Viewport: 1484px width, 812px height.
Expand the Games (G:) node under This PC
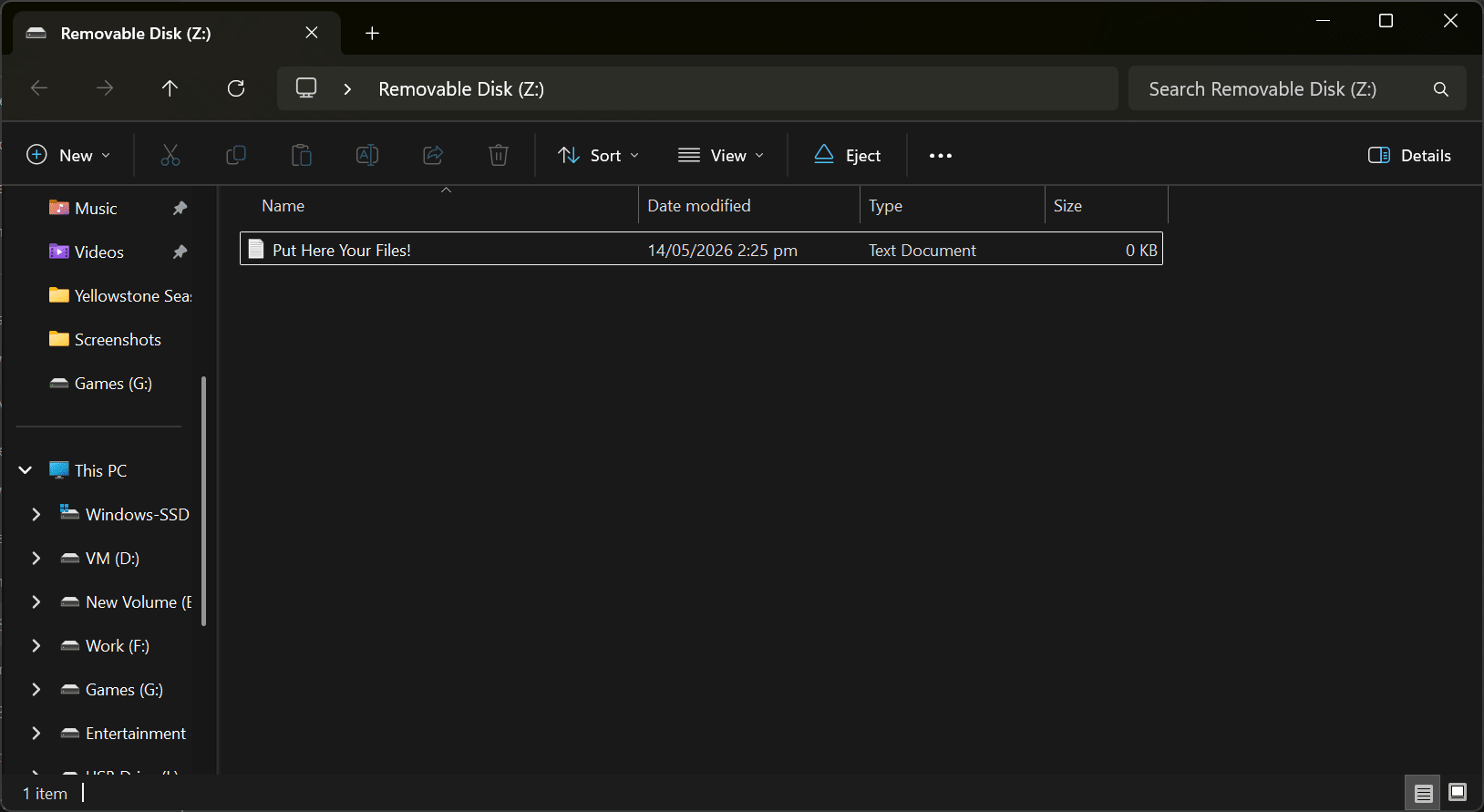pyautogui.click(x=36, y=689)
